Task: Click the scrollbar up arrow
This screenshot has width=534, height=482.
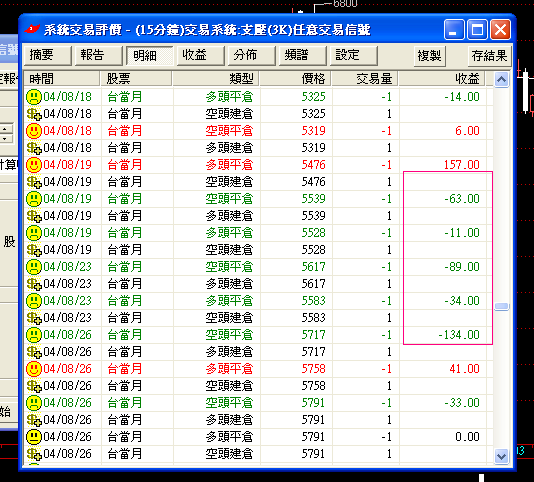Action: click(501, 80)
